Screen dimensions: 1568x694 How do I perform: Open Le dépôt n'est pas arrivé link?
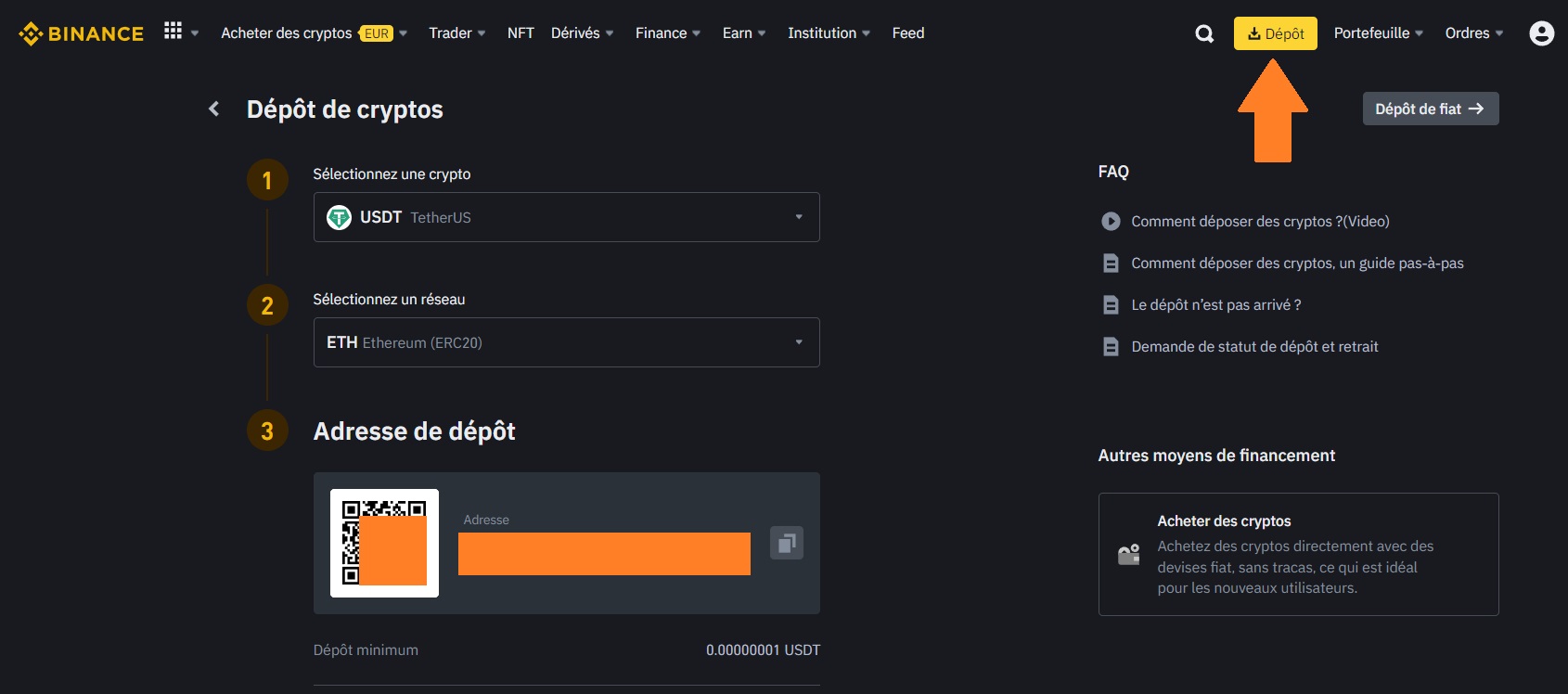pos(1216,305)
